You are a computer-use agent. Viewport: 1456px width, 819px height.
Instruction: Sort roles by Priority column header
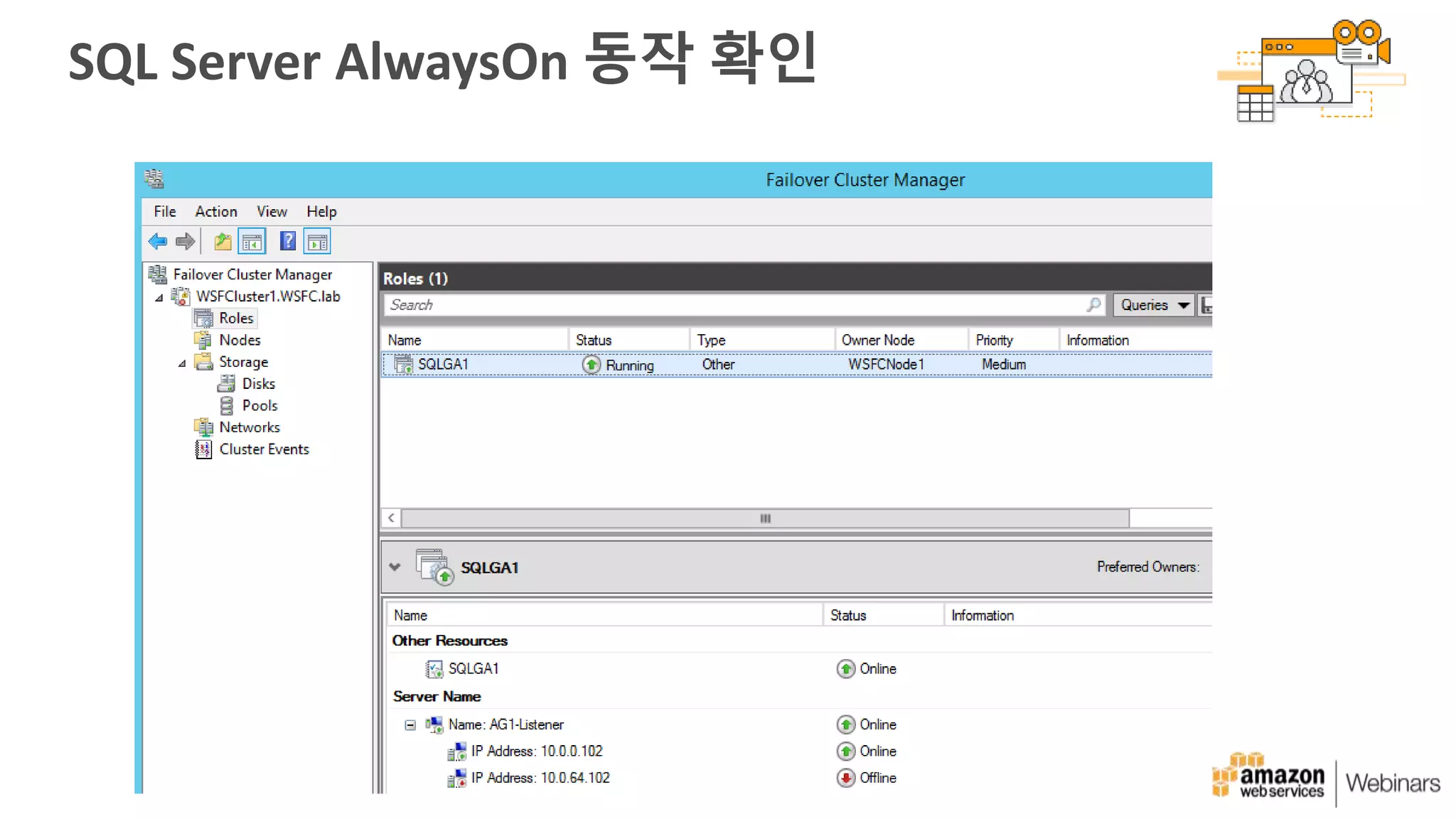pyautogui.click(x=1014, y=340)
